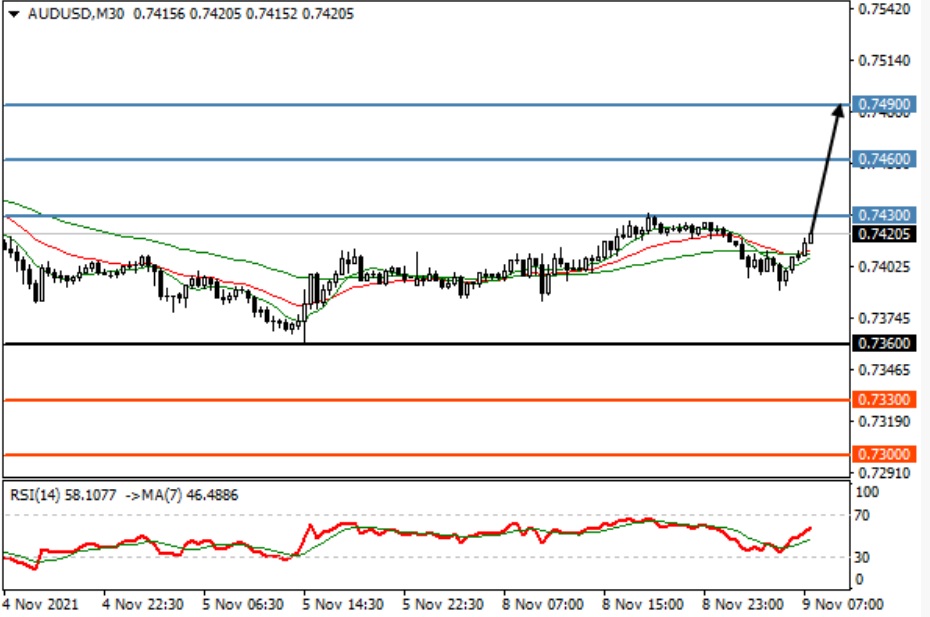Click the 0.74025 price scale value
Image resolution: width=930 pixels, height=617 pixels.
point(884,267)
